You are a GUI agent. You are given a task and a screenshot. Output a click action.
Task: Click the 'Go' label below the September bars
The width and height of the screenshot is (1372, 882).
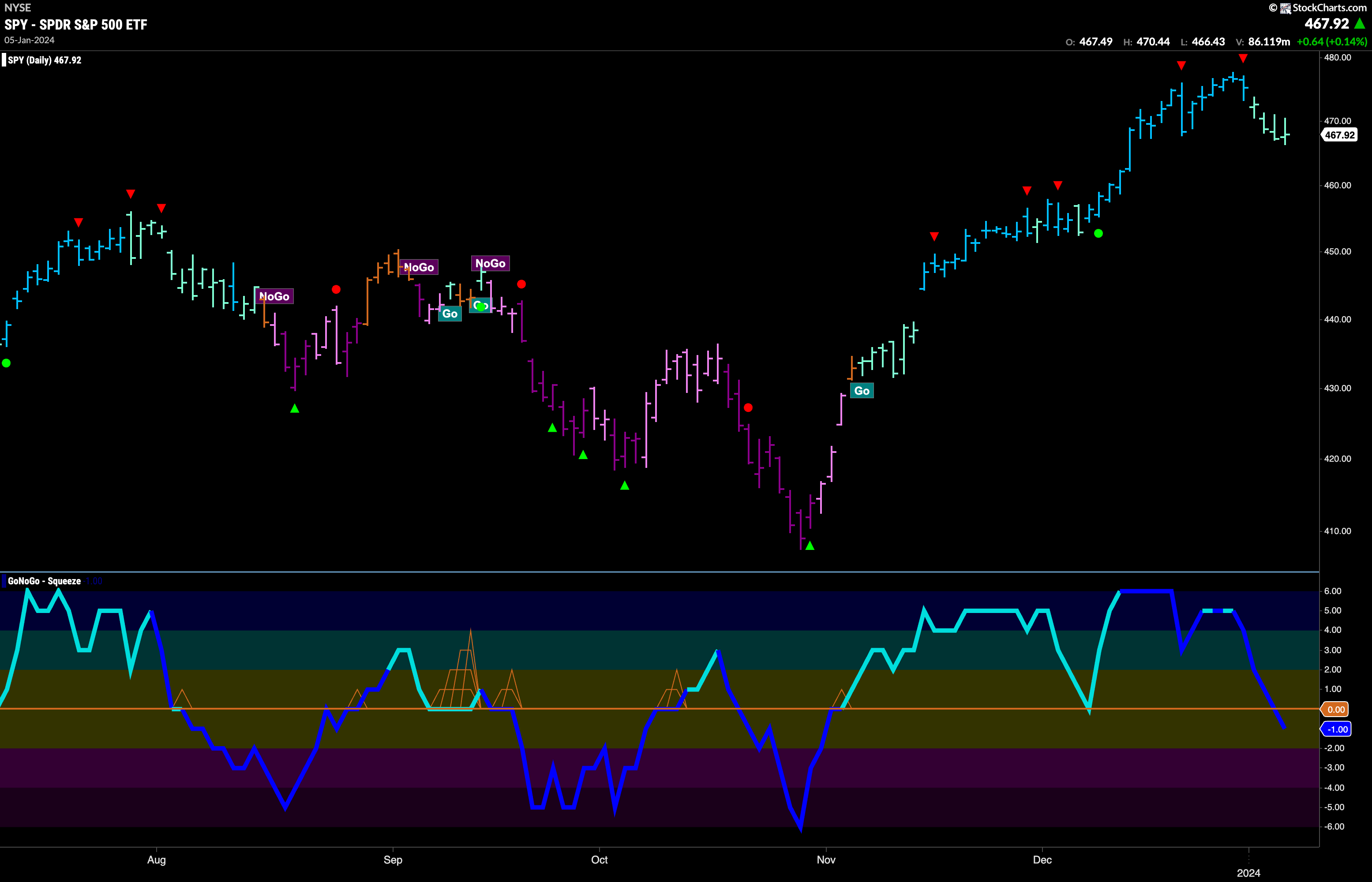click(450, 313)
